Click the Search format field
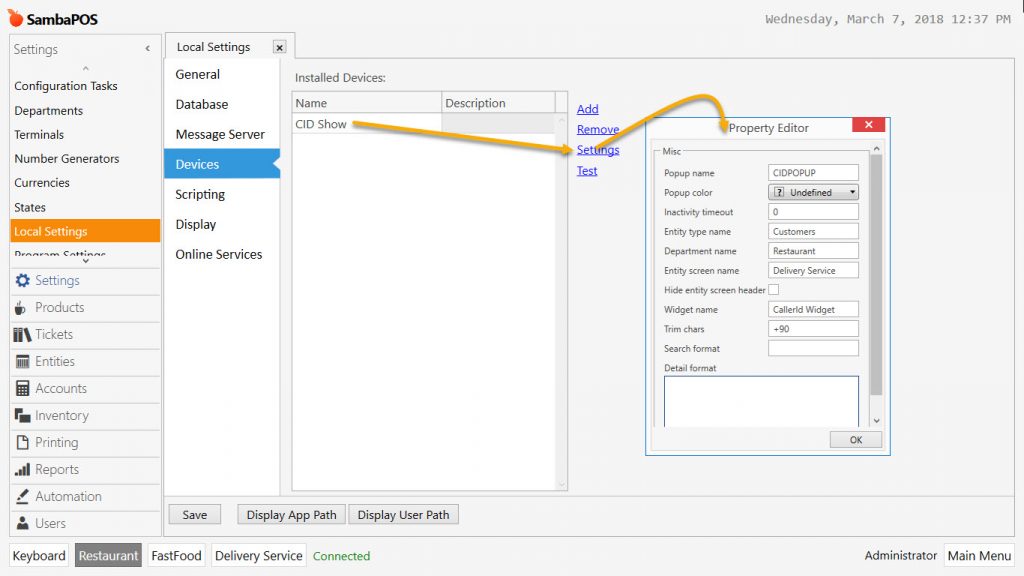 coord(813,348)
